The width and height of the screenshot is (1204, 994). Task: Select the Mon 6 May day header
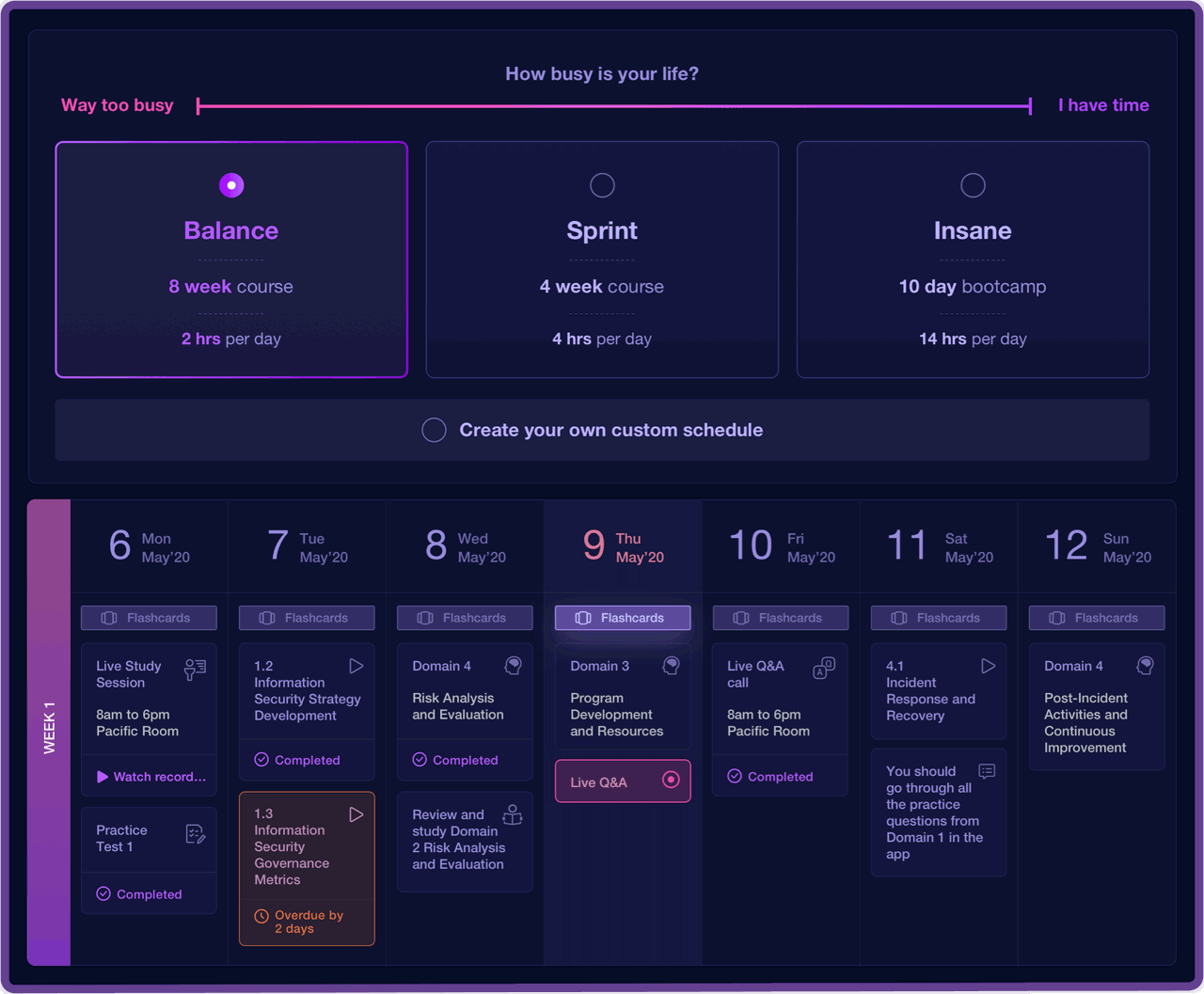(150, 546)
